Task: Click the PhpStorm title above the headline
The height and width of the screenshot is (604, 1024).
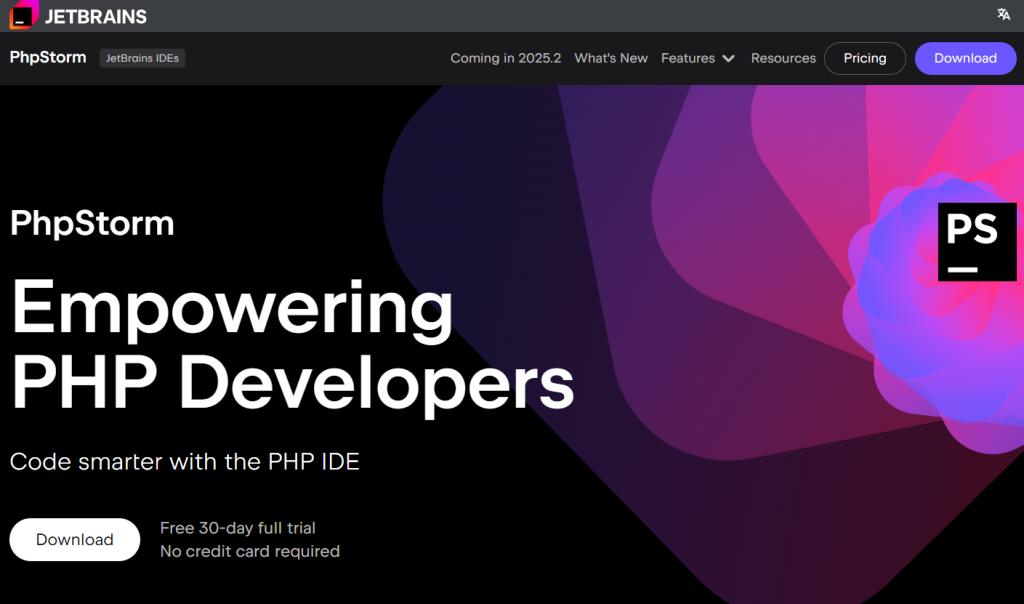Action: (92, 222)
